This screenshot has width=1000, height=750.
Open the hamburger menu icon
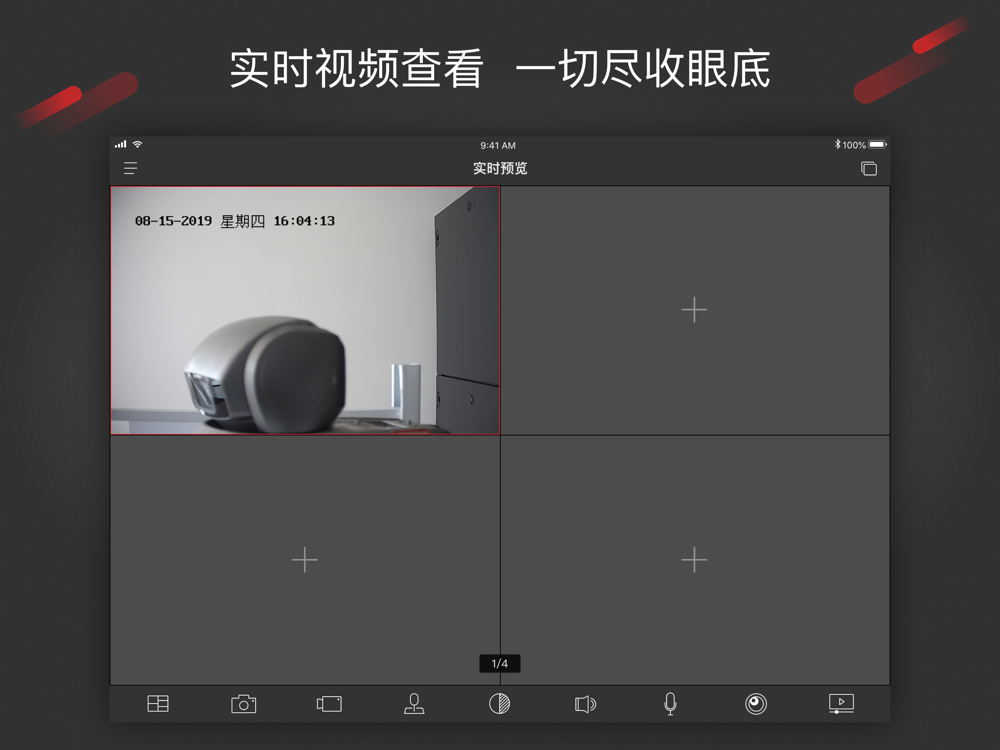(130, 168)
